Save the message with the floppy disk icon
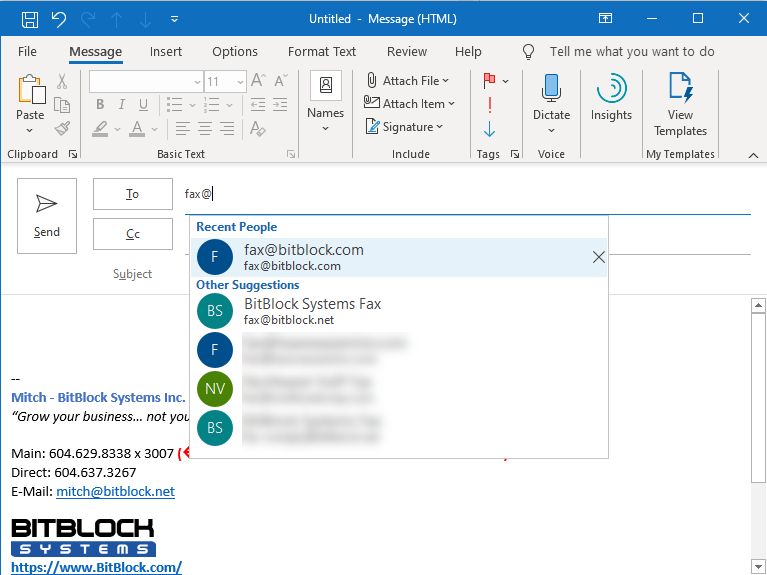The width and height of the screenshot is (767, 575). (30, 19)
